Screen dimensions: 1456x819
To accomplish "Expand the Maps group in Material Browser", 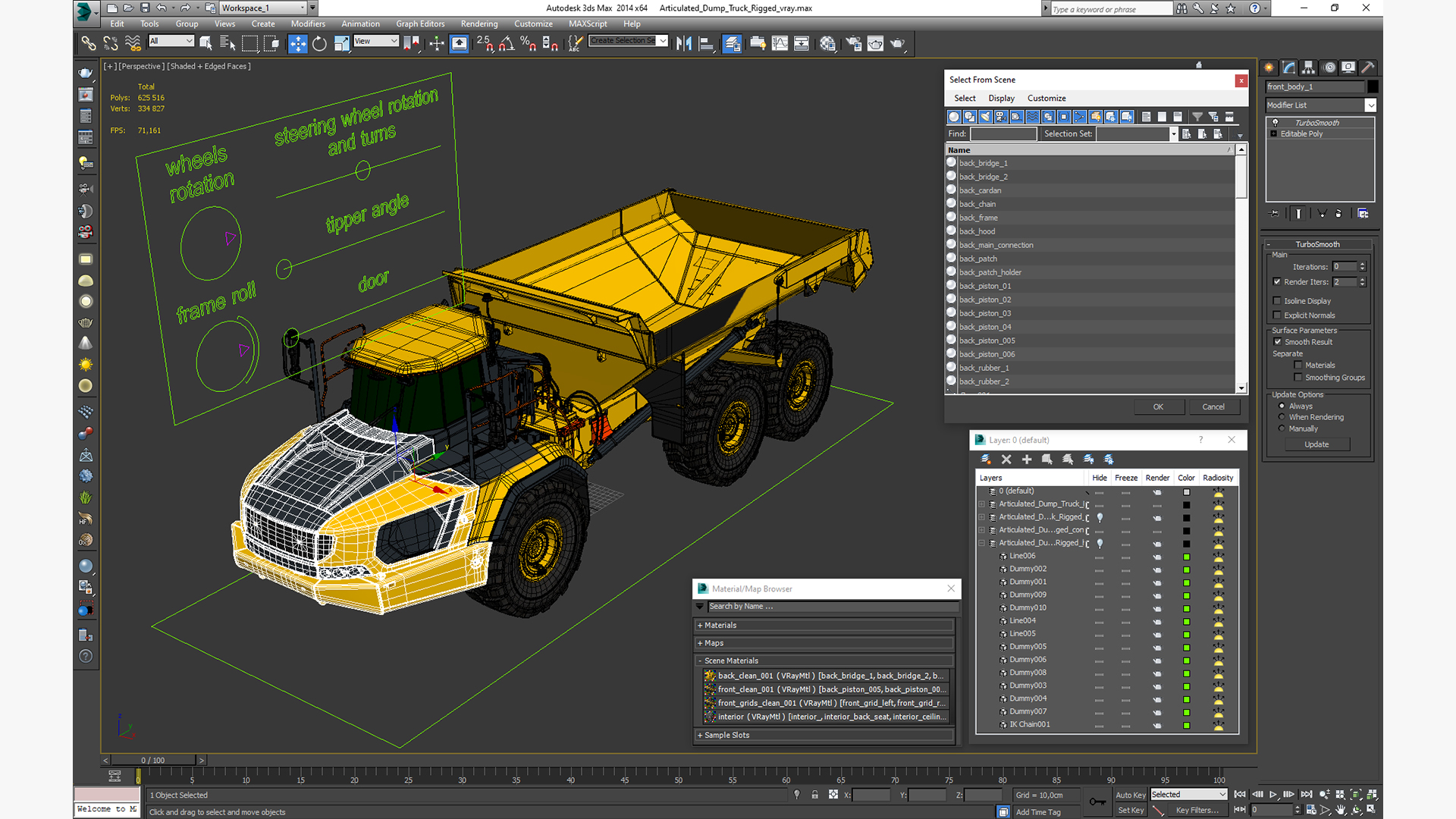I will 824,643.
